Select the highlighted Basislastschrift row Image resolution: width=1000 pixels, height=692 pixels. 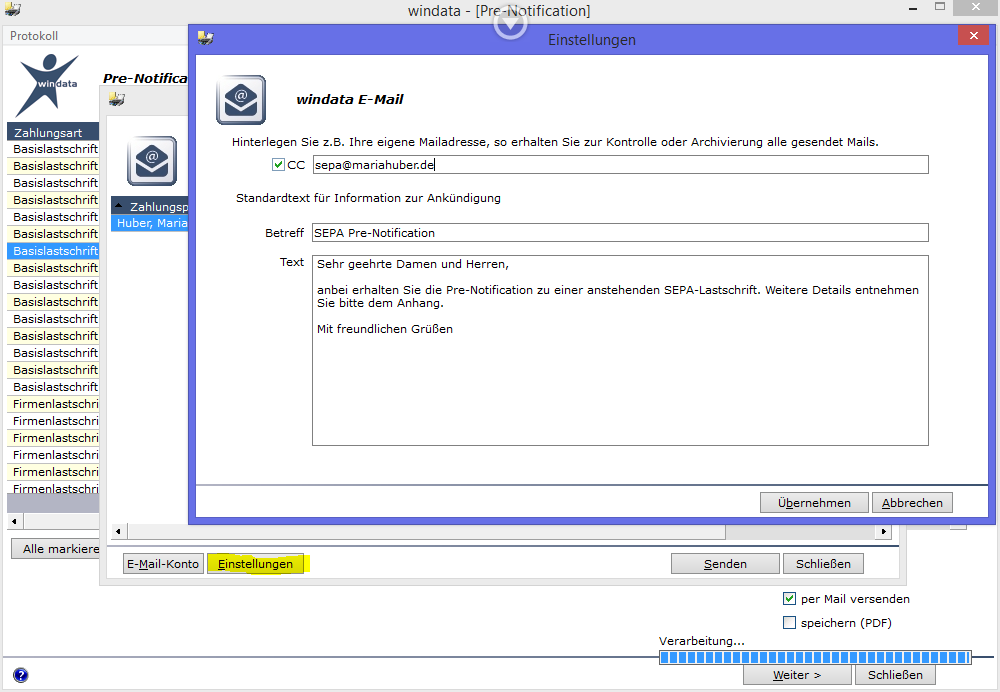(54, 251)
